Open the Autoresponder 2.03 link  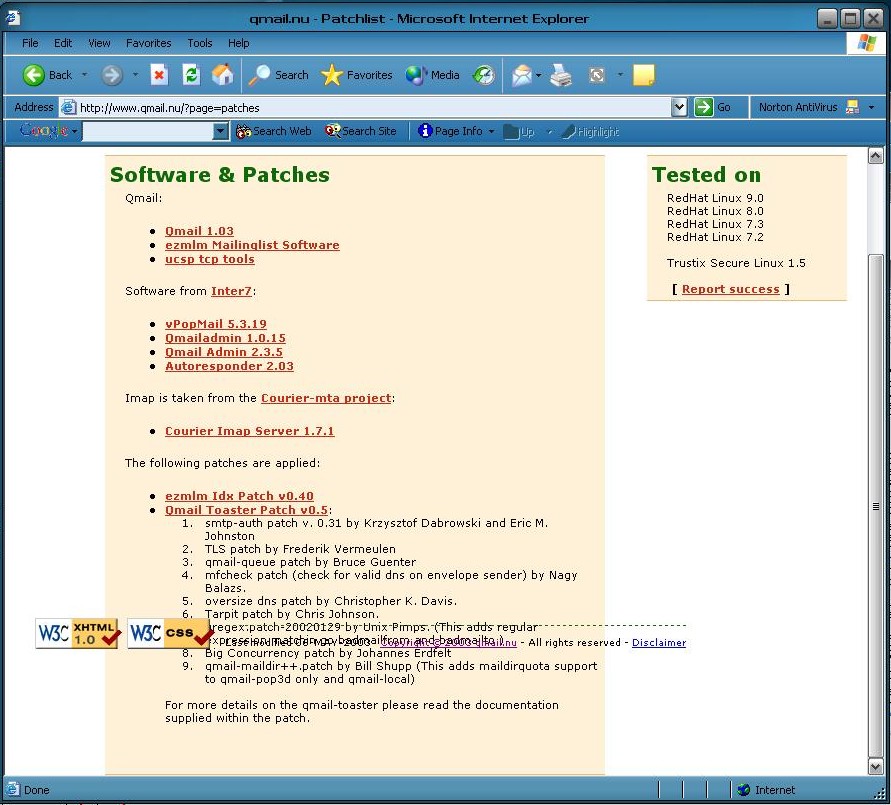pos(230,366)
